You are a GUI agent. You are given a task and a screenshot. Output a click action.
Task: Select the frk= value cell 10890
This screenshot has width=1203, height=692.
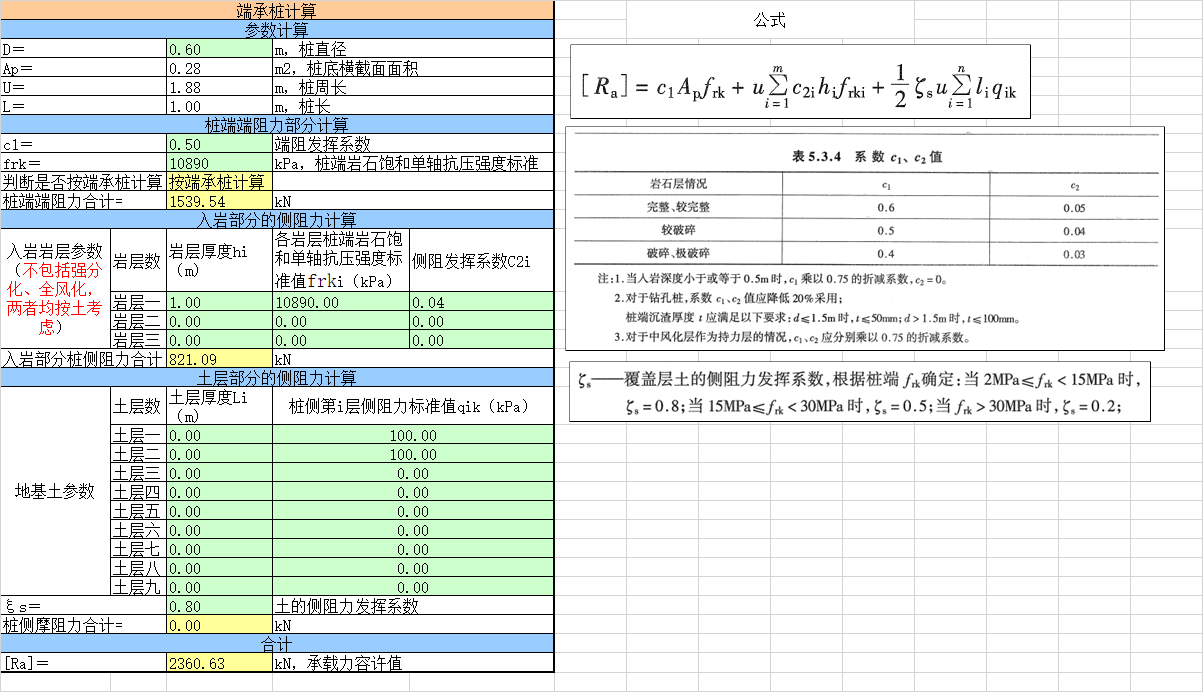click(220, 163)
